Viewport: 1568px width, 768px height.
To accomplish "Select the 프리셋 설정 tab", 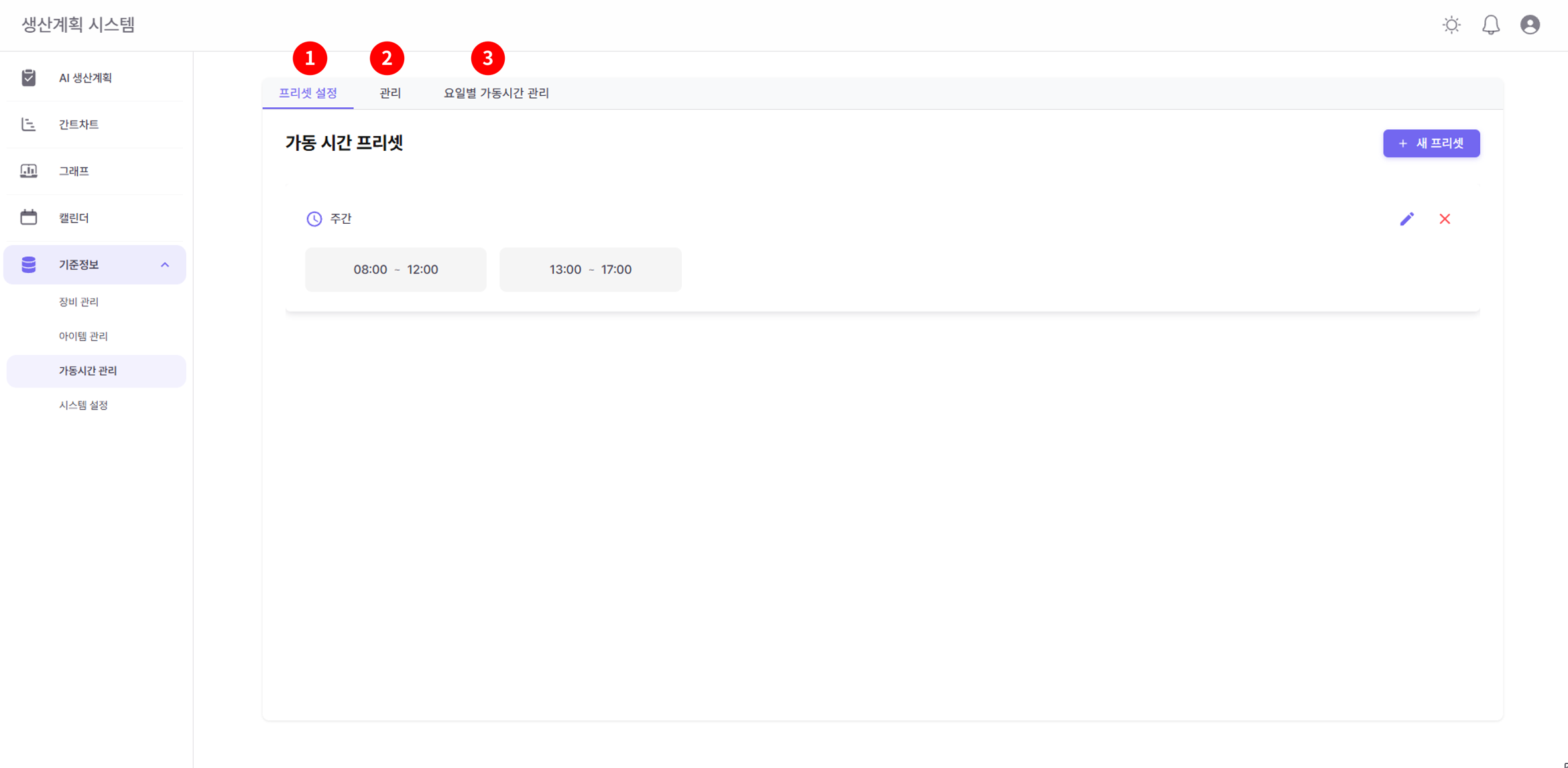I will [309, 93].
